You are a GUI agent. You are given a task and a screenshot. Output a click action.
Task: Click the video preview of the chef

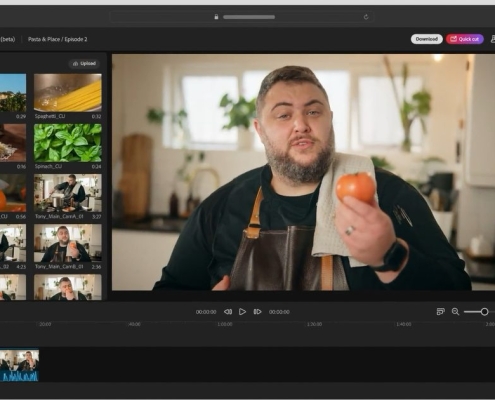tap(303, 172)
